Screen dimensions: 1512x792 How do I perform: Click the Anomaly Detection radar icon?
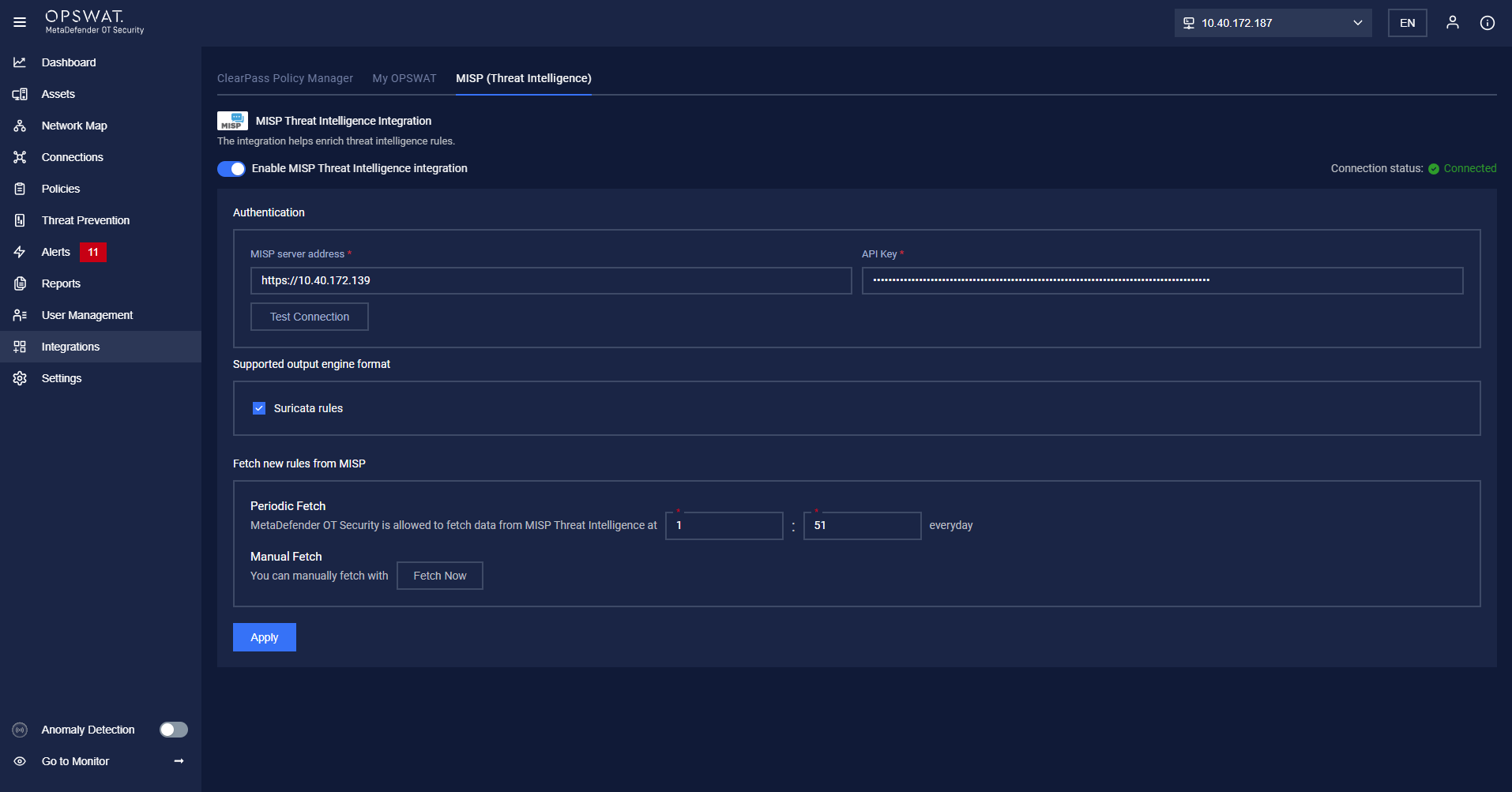coord(20,730)
